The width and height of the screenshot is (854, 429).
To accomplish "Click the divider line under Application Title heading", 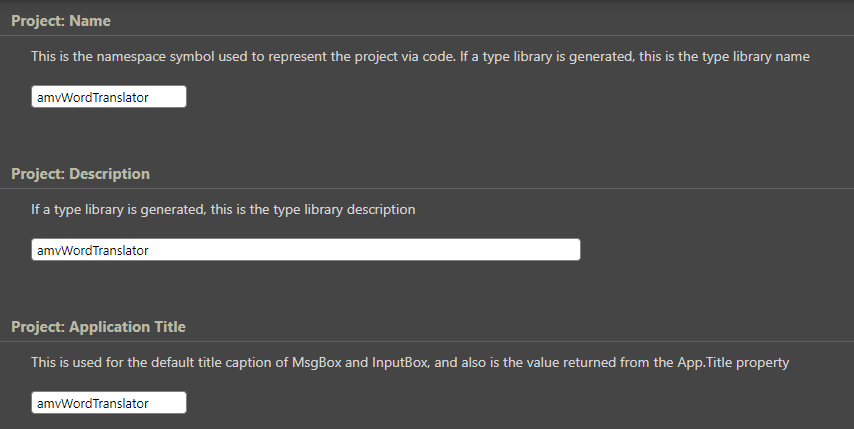I will (427, 341).
